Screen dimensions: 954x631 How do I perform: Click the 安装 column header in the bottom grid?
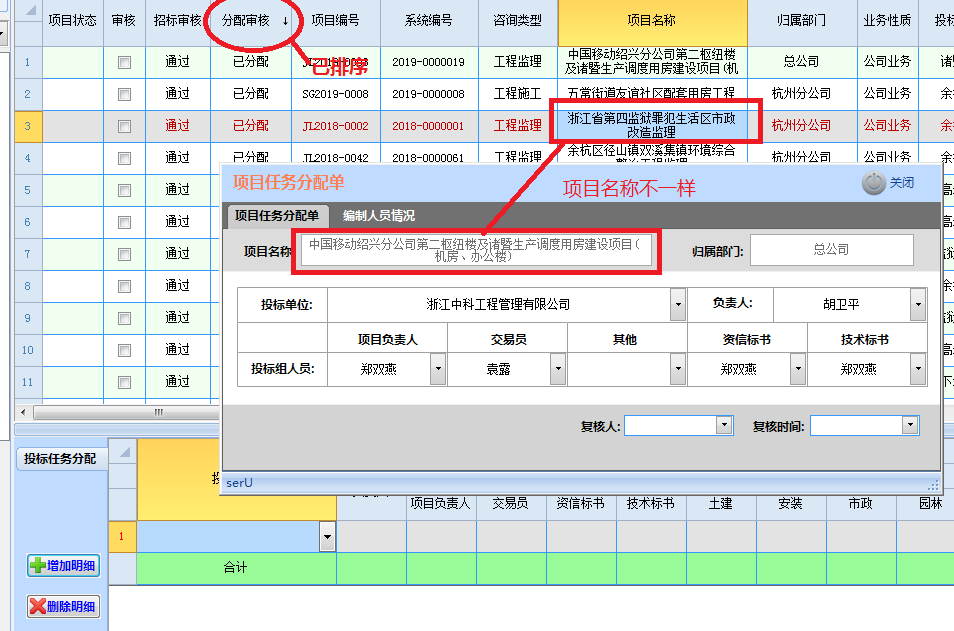pos(791,504)
